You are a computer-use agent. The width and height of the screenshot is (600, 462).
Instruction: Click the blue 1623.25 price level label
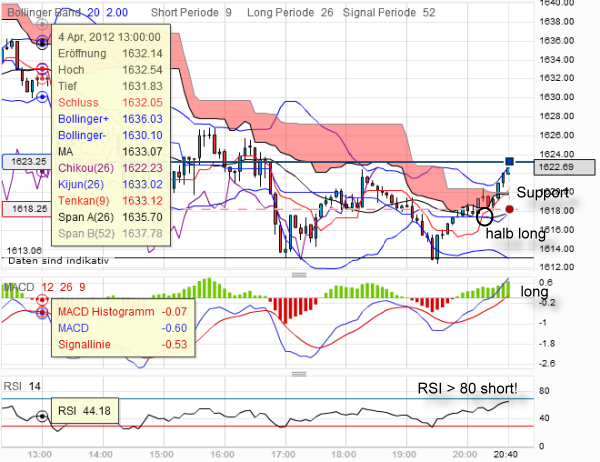(x=28, y=162)
